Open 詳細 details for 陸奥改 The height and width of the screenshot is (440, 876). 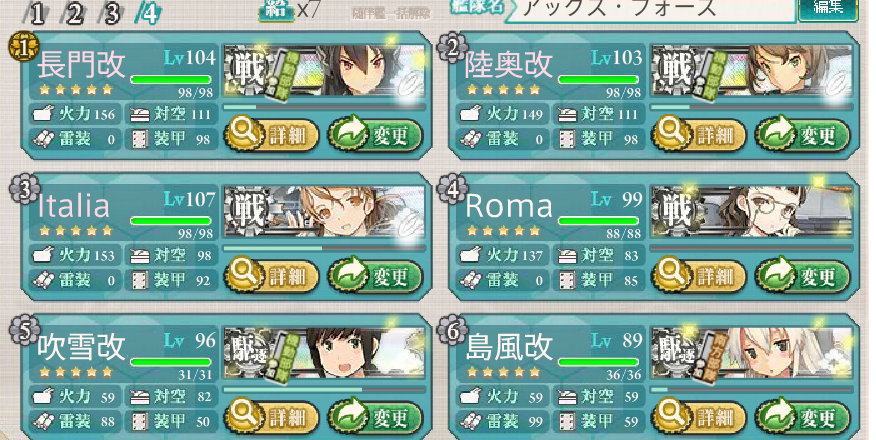[699, 135]
